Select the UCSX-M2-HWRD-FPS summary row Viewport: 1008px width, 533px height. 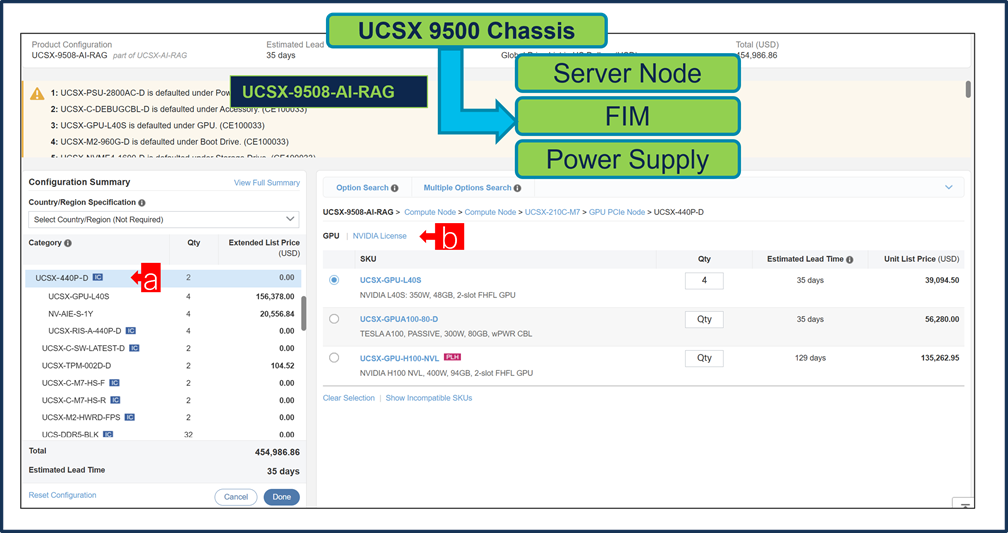[x=163, y=418]
